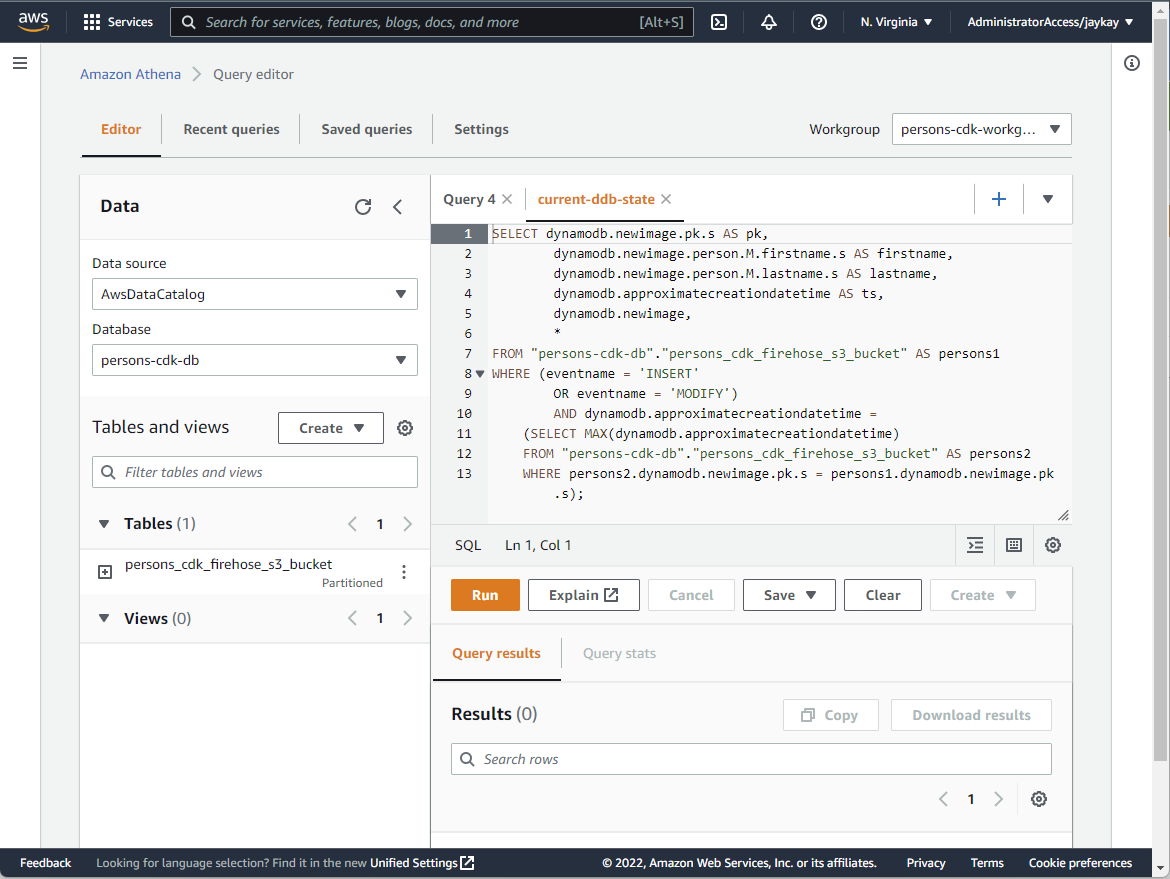Screen dimensions: 1170x879
Task: Switch to the current-ddb-state query tab
Action: pos(594,199)
